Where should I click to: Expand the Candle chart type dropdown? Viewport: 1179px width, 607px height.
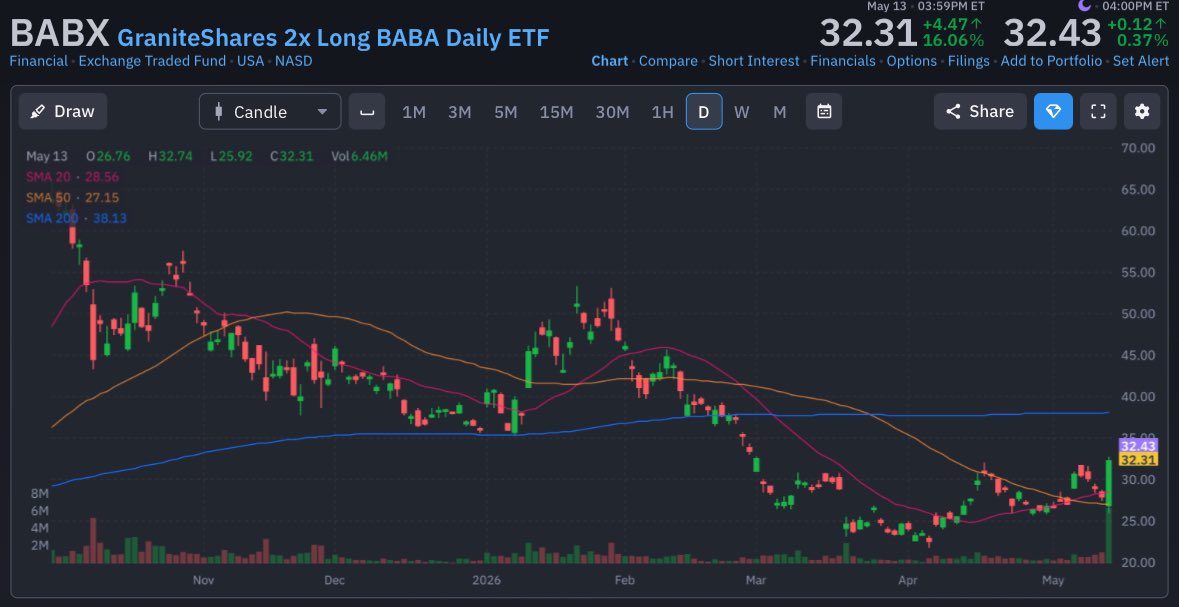(x=270, y=111)
